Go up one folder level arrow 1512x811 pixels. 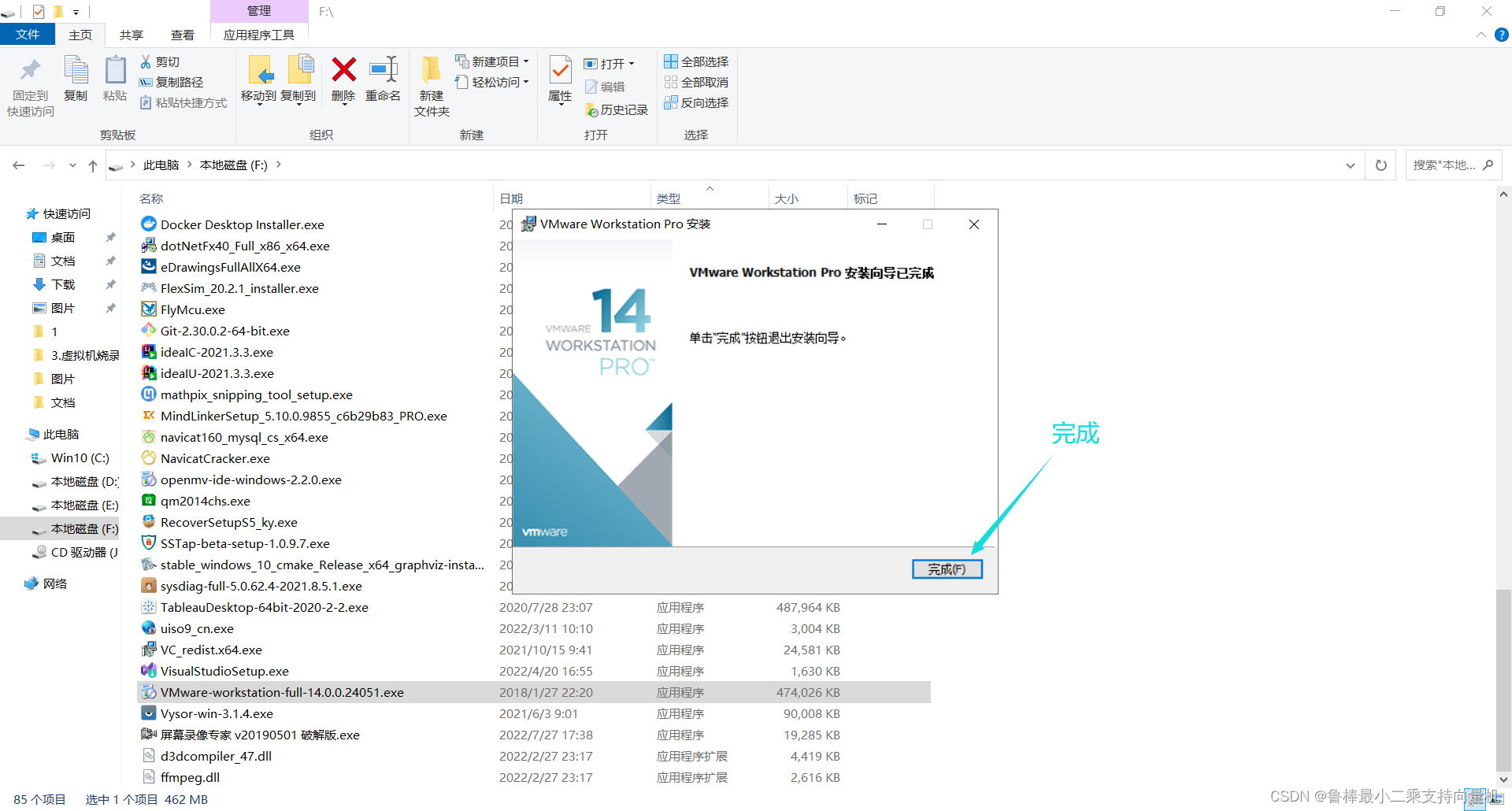click(x=93, y=165)
